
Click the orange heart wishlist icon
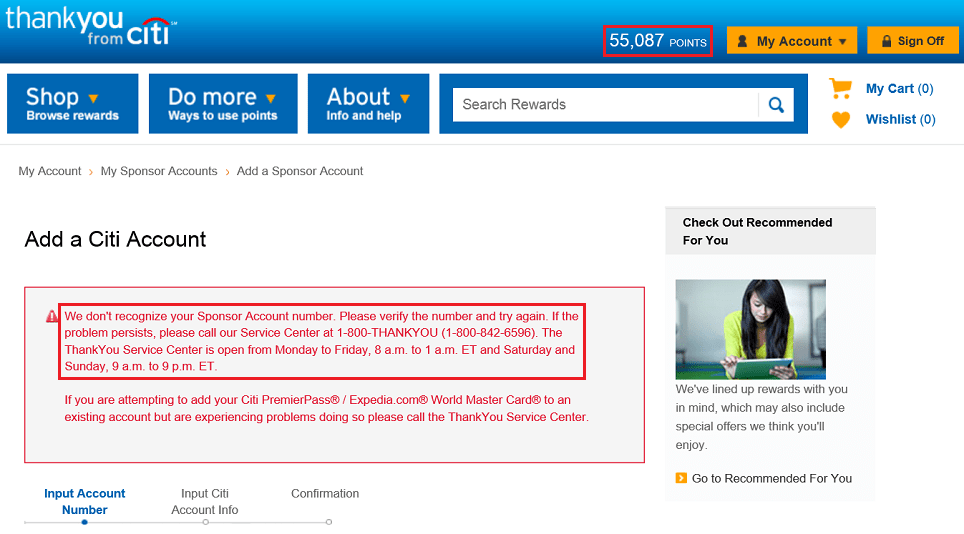click(x=840, y=119)
